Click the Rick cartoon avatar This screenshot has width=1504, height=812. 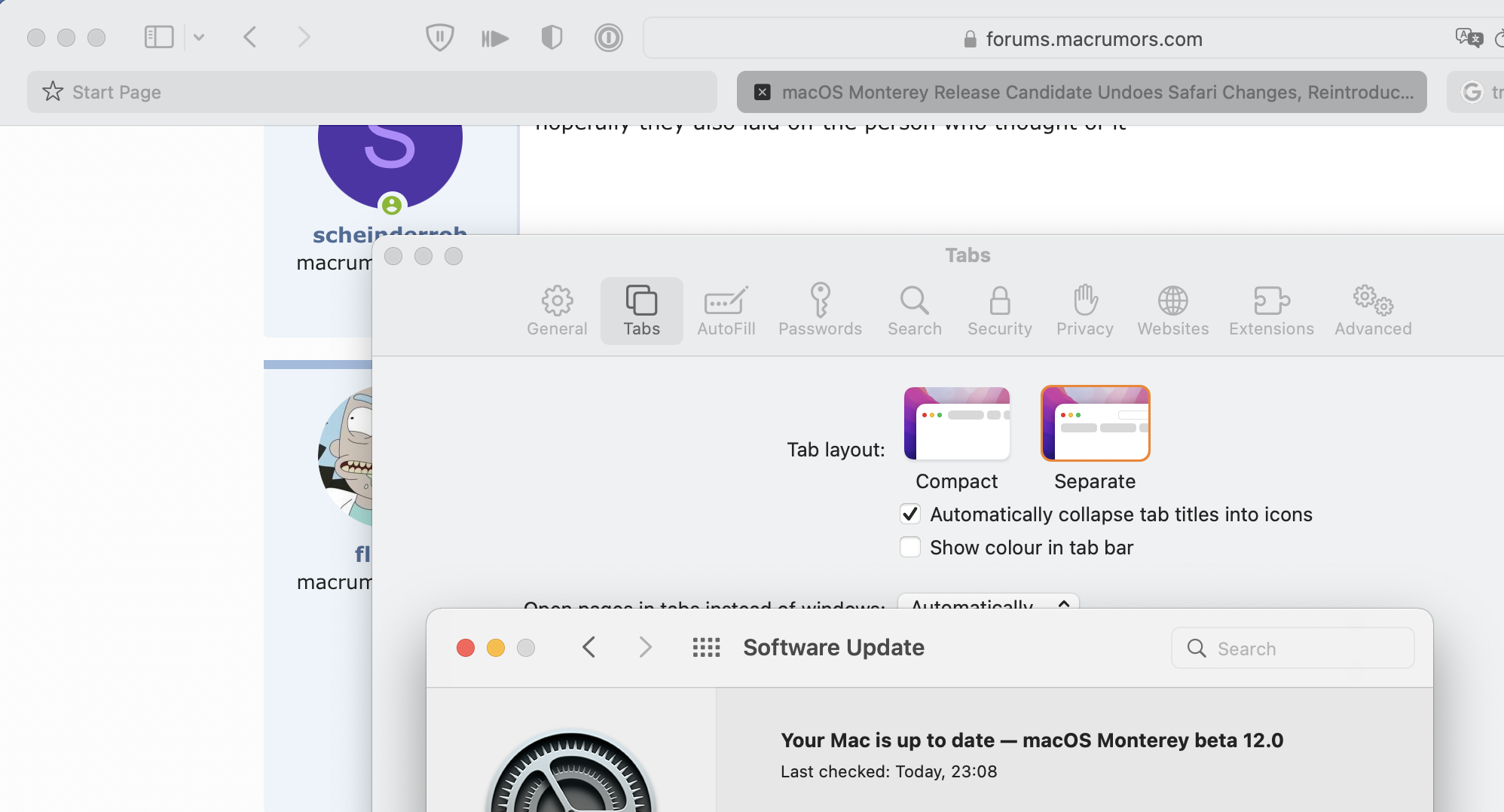click(x=345, y=456)
